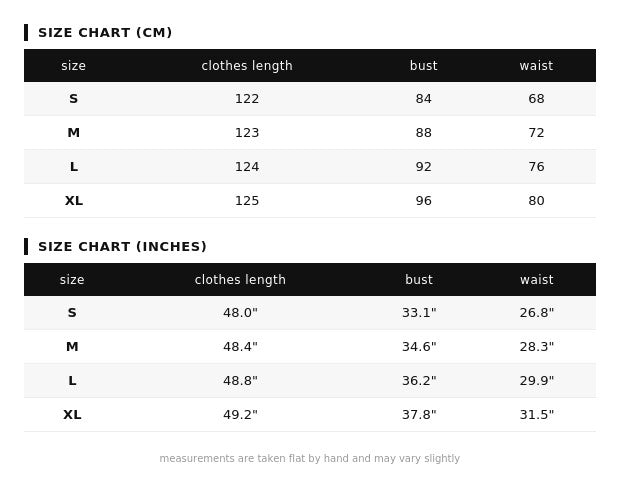Click the 'waist' header in CM table
The width and height of the screenshot is (620, 489).
[x=536, y=66]
